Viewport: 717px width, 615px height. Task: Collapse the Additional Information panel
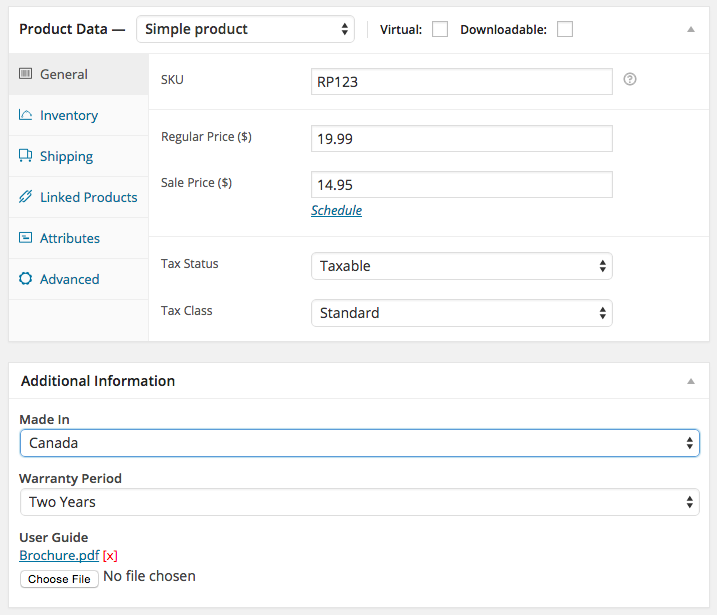tap(691, 381)
